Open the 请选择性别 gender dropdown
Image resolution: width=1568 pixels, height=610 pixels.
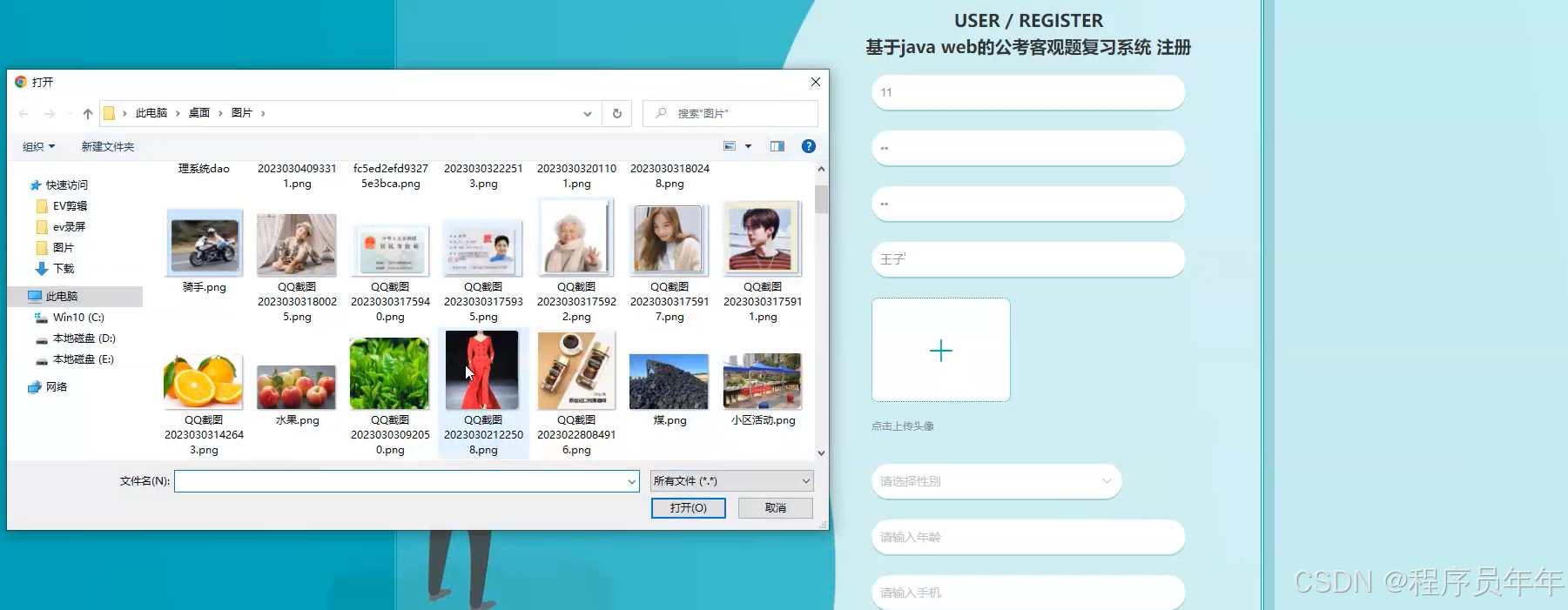(997, 481)
